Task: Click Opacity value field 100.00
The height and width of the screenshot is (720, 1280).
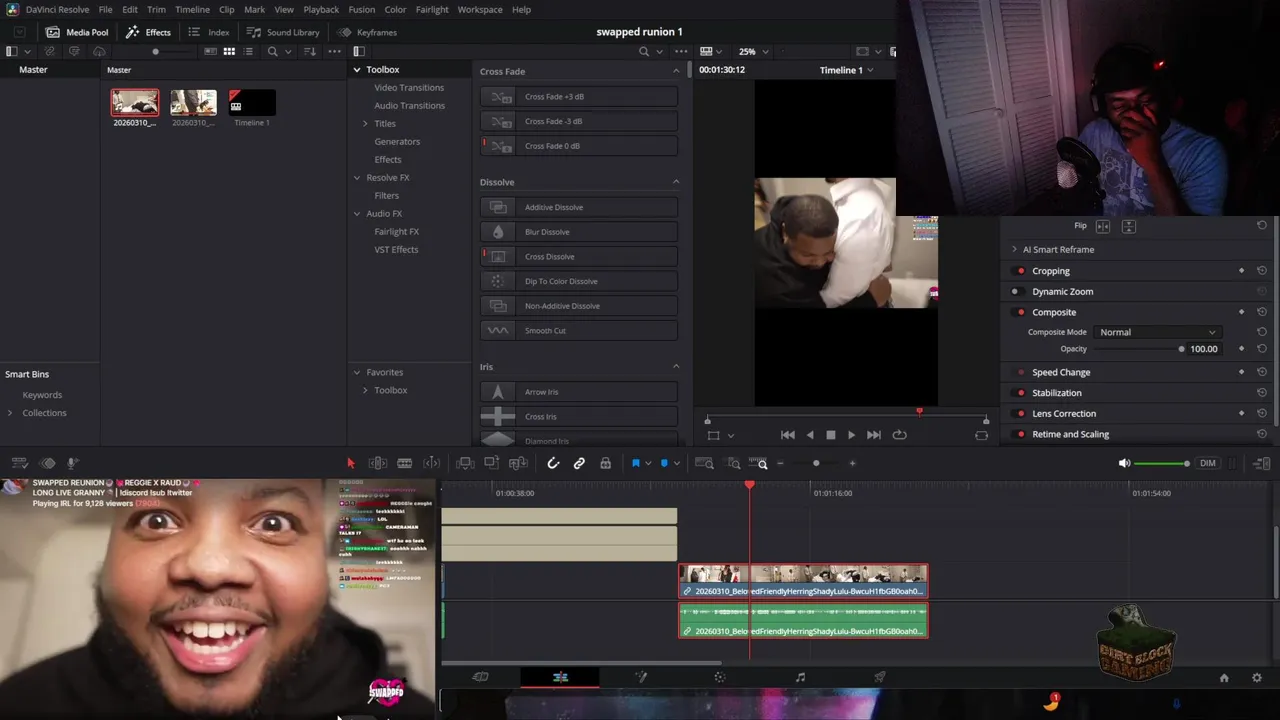Action: point(1204,349)
